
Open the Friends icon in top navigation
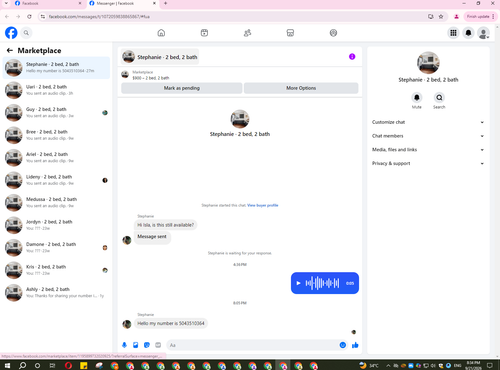[247, 33]
